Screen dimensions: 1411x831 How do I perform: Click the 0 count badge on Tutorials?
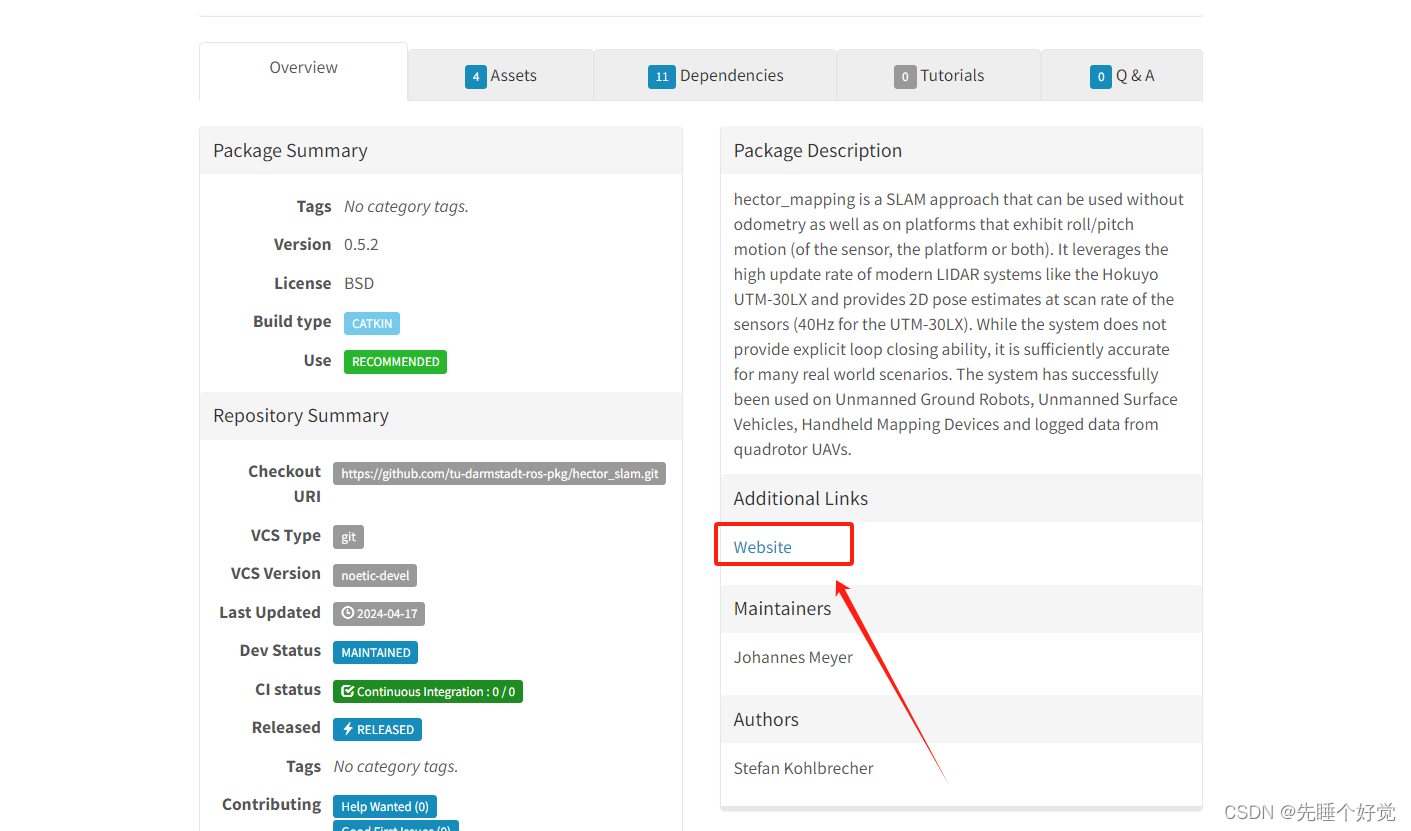[905, 77]
